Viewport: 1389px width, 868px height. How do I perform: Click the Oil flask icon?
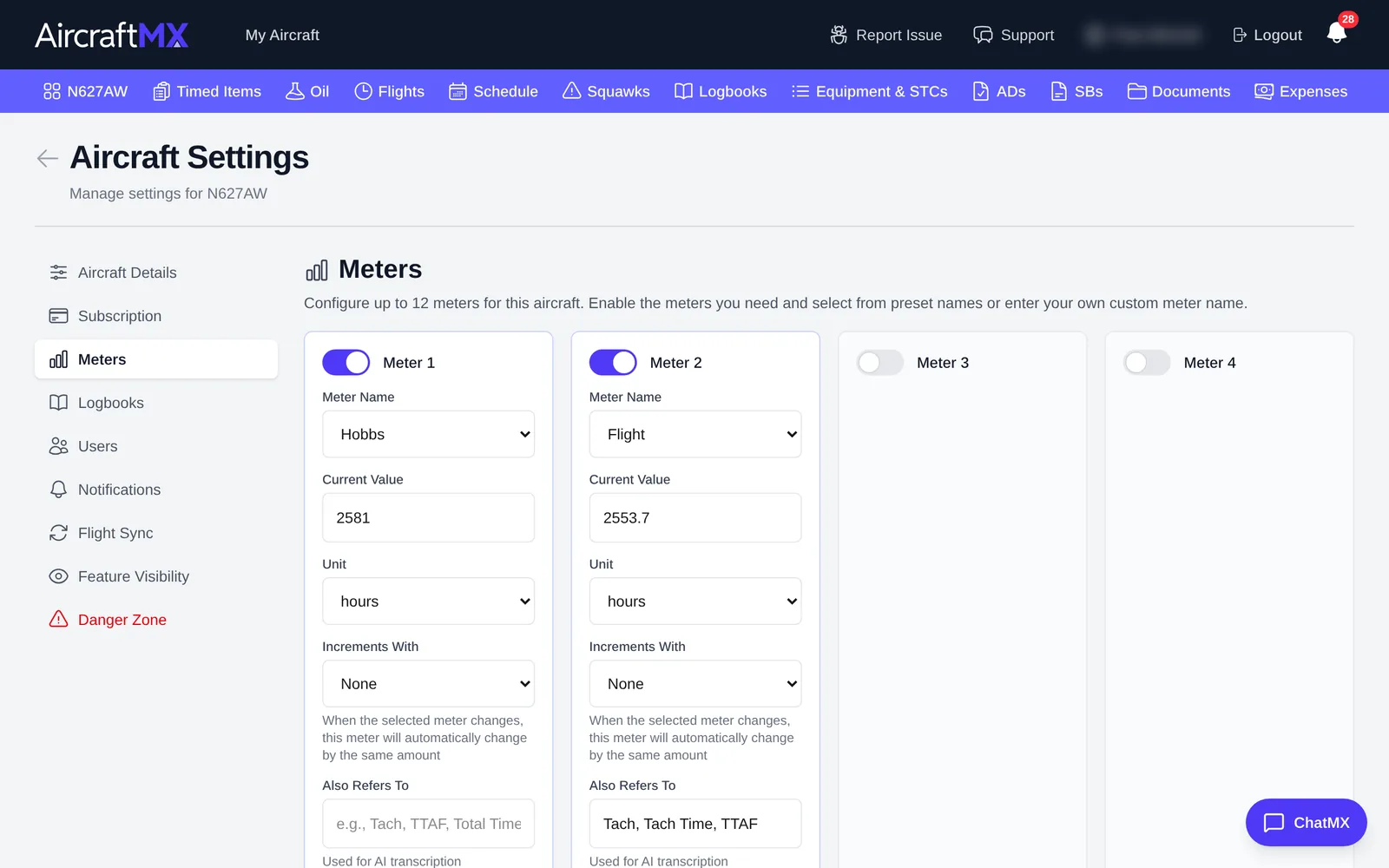[295, 91]
